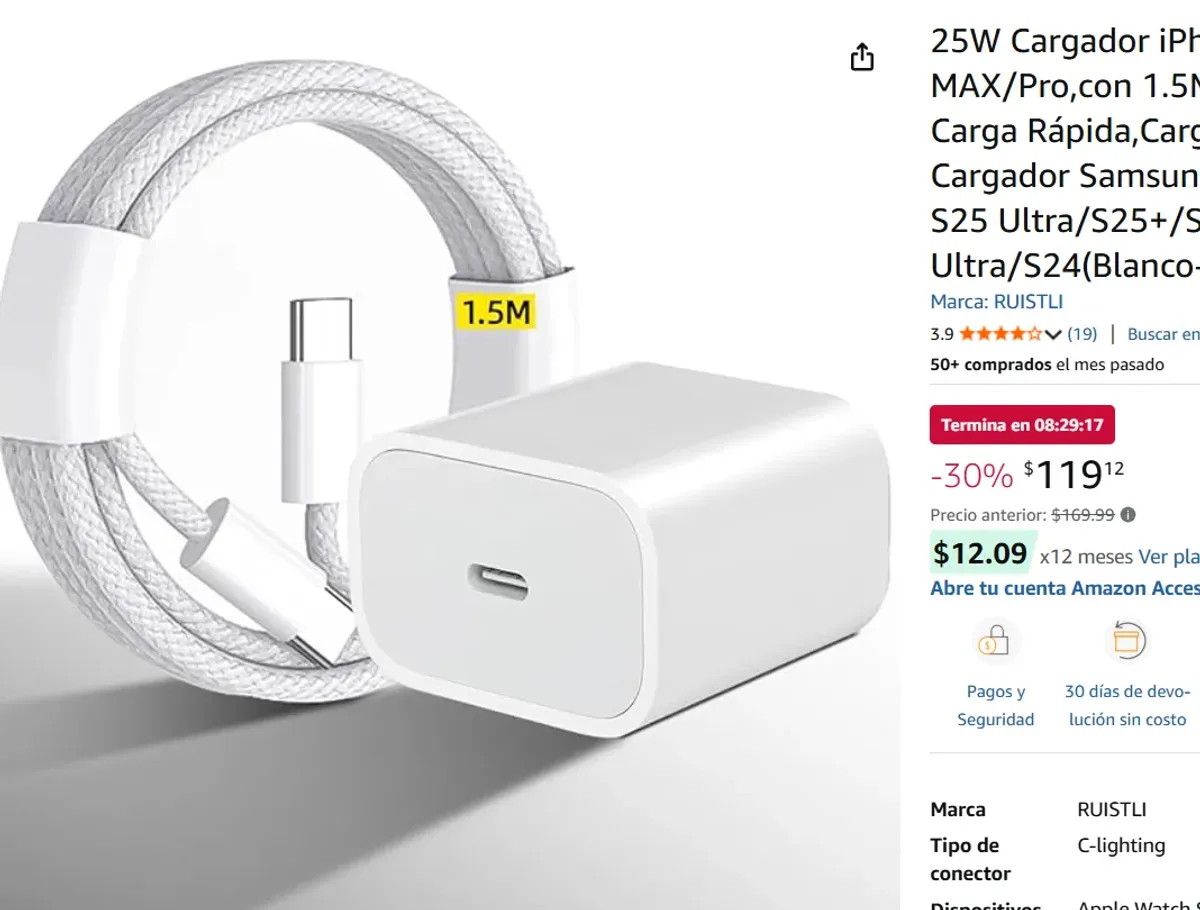Open the (19) customer reviews link
The width and height of the screenshot is (1200, 910).
click(1082, 334)
